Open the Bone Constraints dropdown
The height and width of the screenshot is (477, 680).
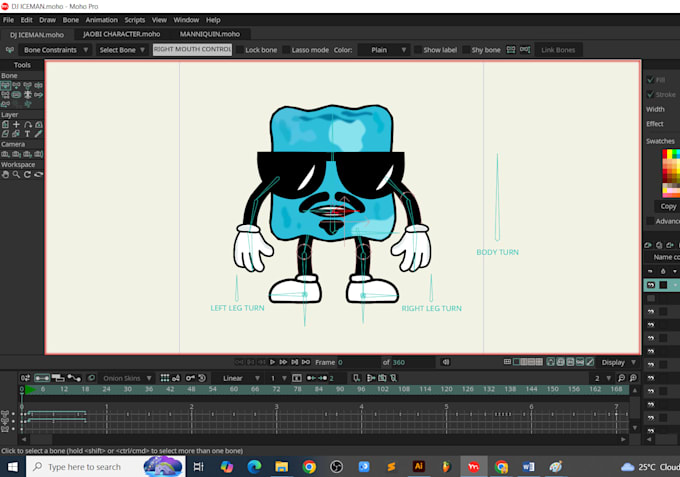tap(55, 50)
